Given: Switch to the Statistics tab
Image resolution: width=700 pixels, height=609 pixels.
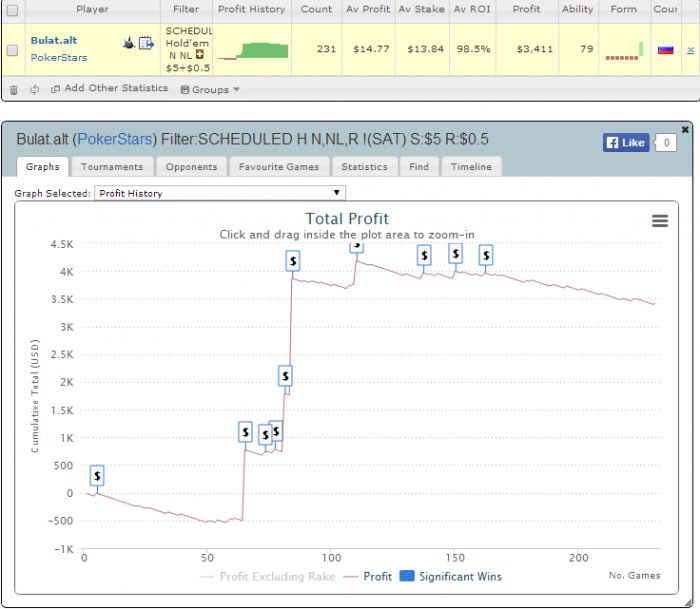Looking at the screenshot, I should (x=364, y=167).
